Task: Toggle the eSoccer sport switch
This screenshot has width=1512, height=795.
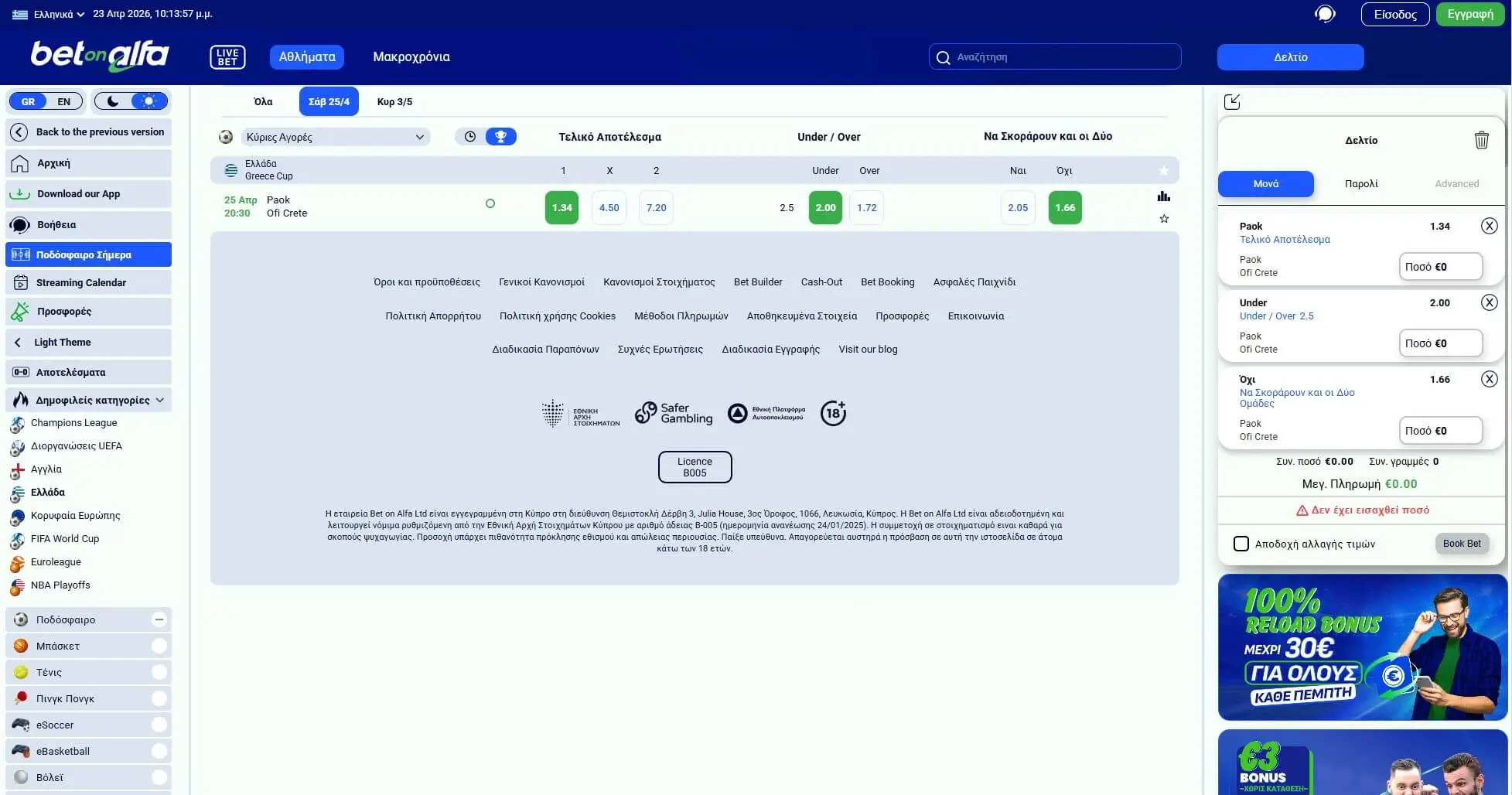Action: (159, 725)
